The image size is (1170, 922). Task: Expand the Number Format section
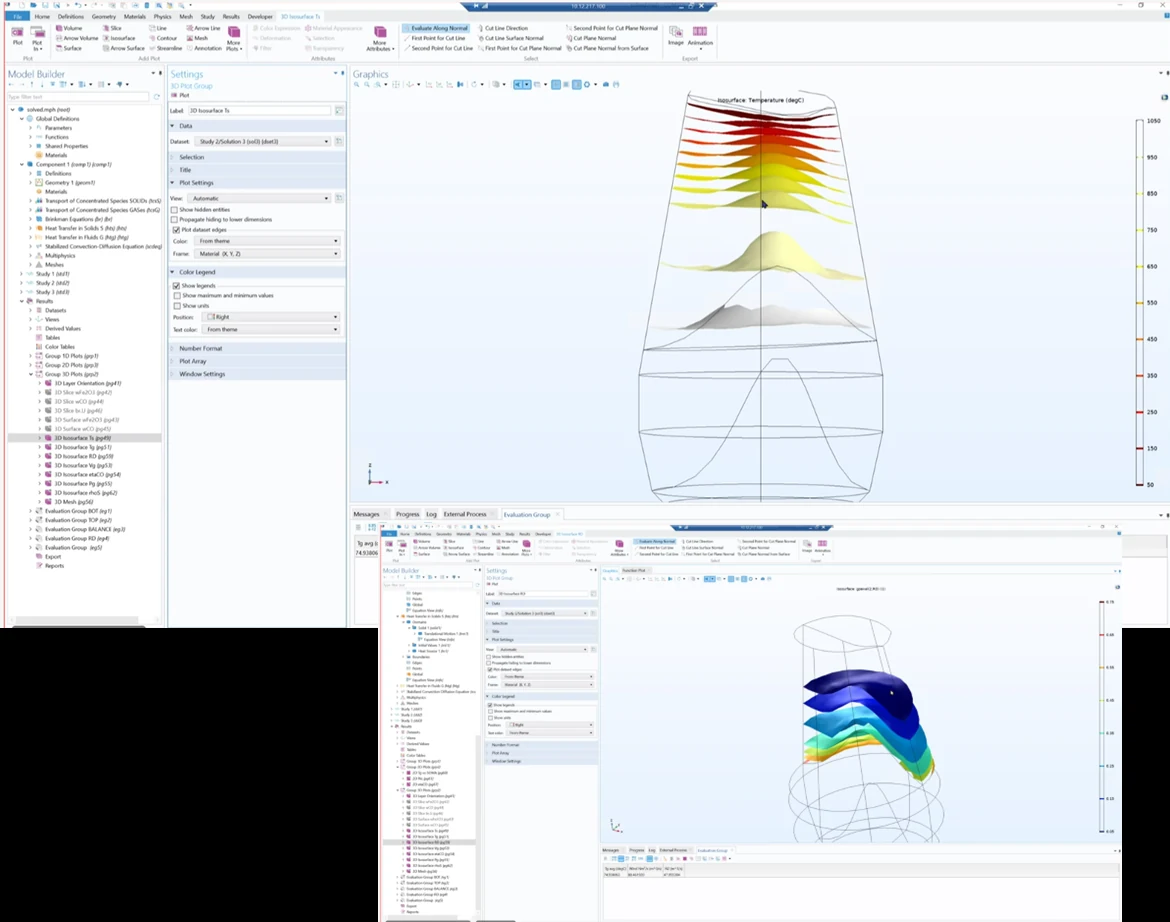(x=200, y=348)
